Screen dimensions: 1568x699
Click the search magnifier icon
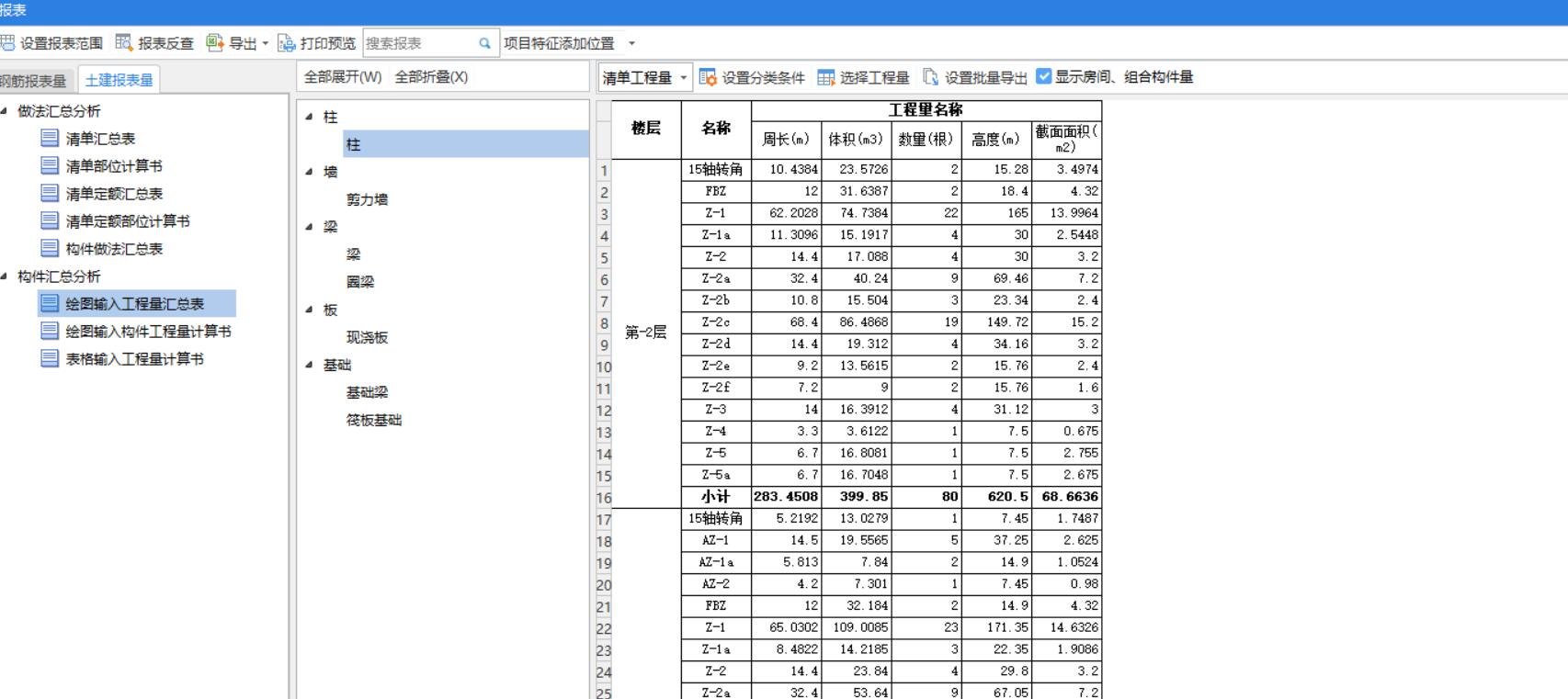tap(484, 43)
